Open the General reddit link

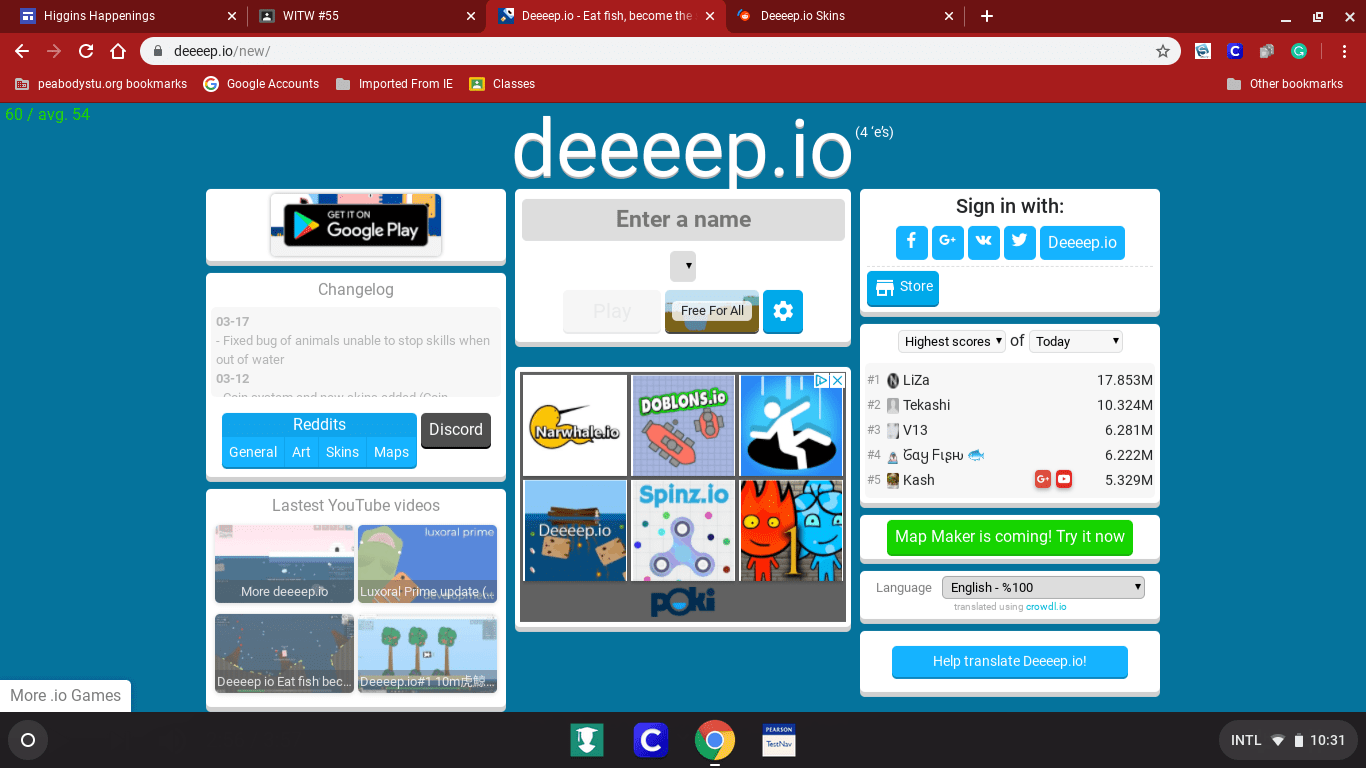(253, 452)
